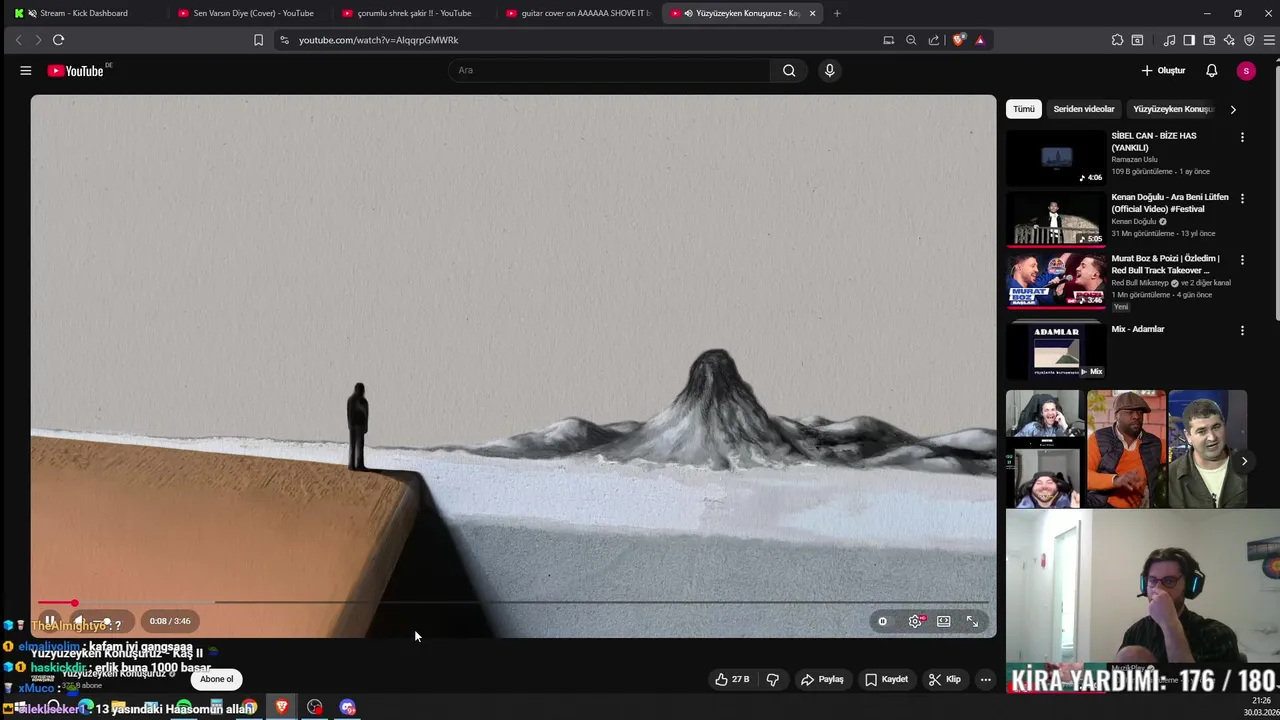Share this page from the address bar

click(934, 40)
